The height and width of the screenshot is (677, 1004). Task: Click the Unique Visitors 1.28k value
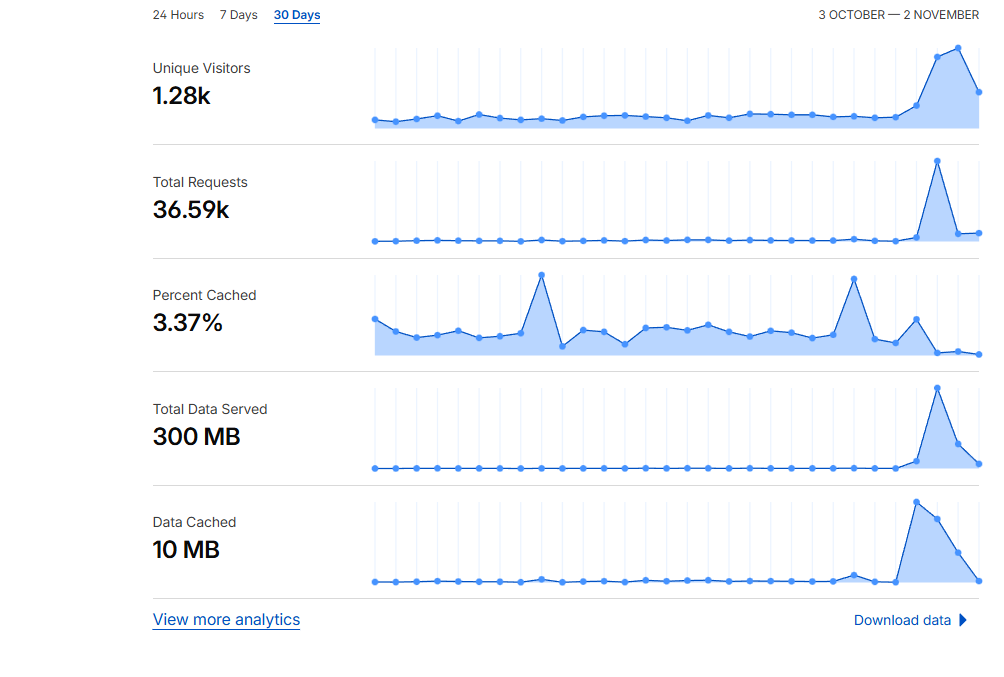point(181,96)
